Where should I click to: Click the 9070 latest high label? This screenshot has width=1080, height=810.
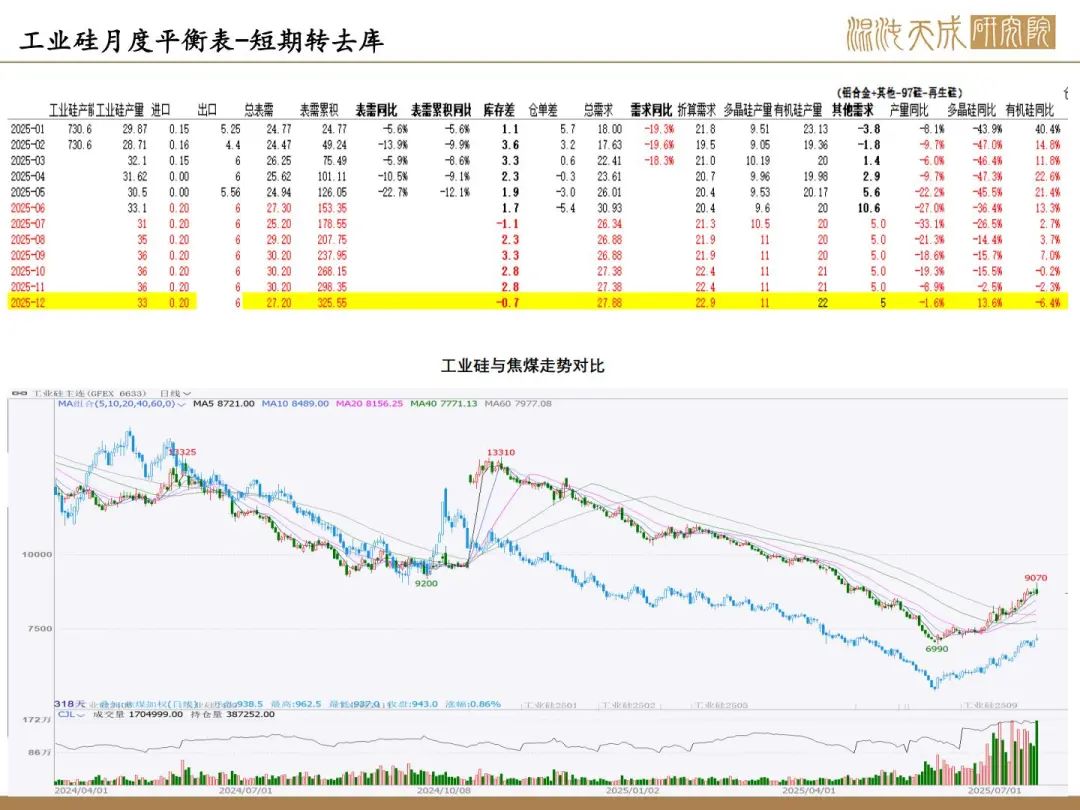1035,578
